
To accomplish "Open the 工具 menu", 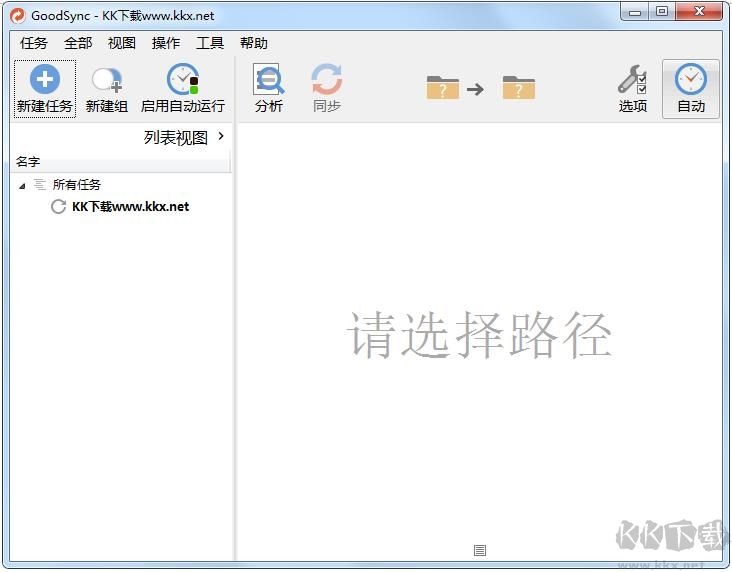I will tap(210, 43).
